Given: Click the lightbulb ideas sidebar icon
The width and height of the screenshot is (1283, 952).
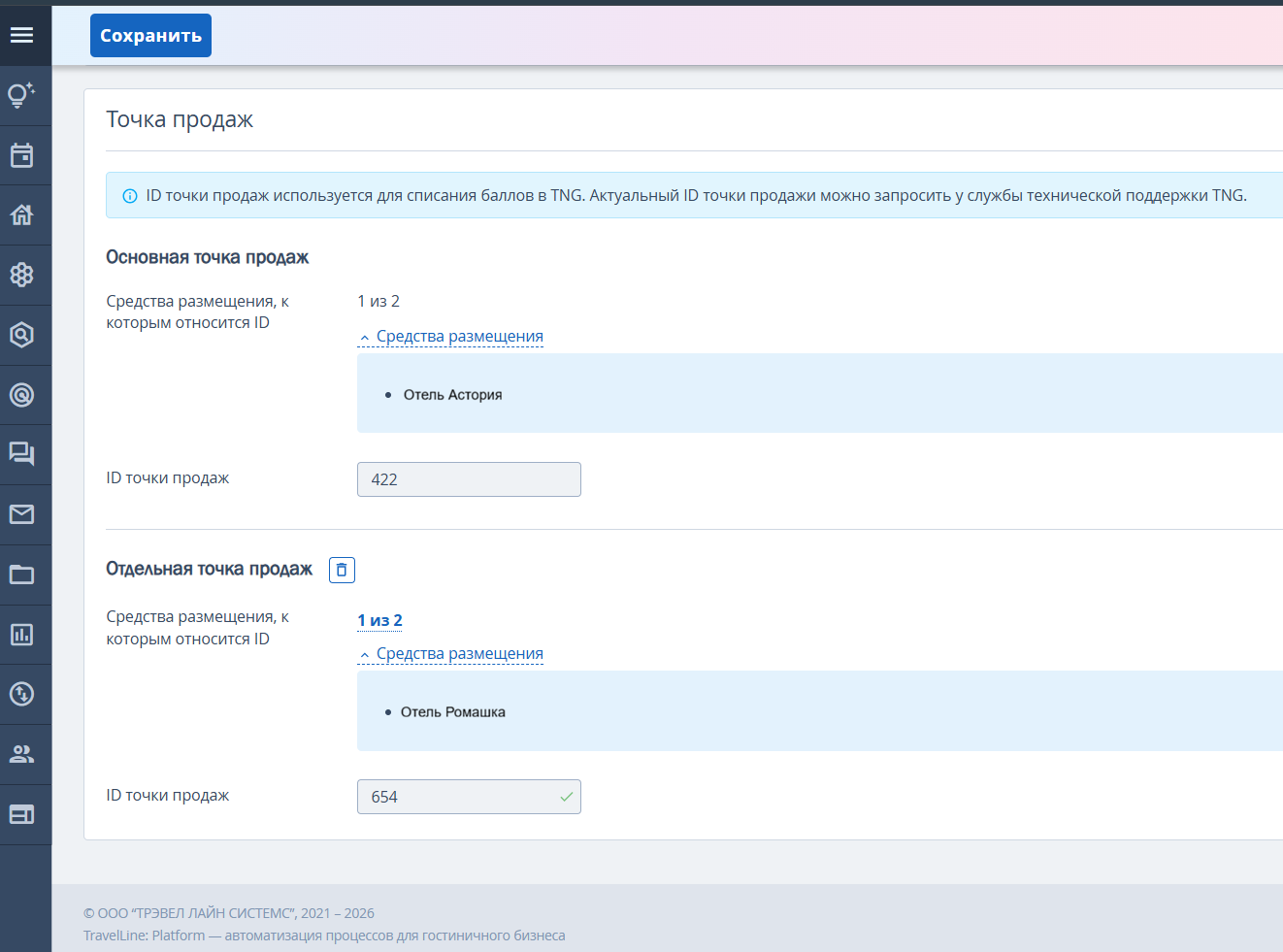Looking at the screenshot, I should [21, 95].
